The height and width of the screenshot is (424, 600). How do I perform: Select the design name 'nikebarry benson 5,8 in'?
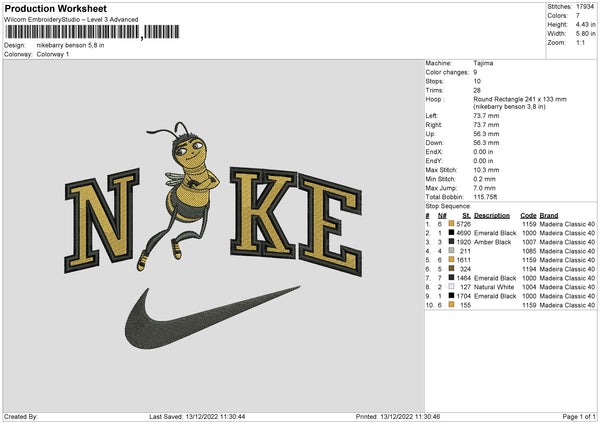[70, 45]
